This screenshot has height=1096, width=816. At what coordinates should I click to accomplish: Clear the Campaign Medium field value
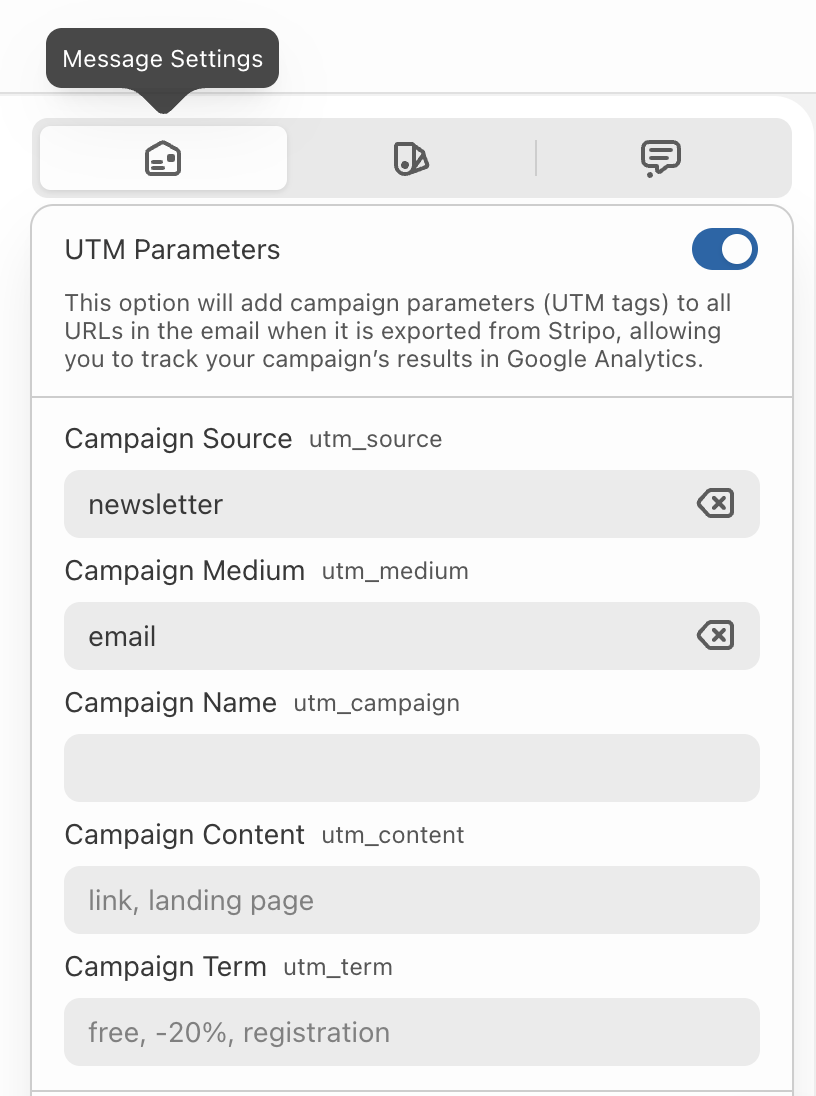(715, 636)
